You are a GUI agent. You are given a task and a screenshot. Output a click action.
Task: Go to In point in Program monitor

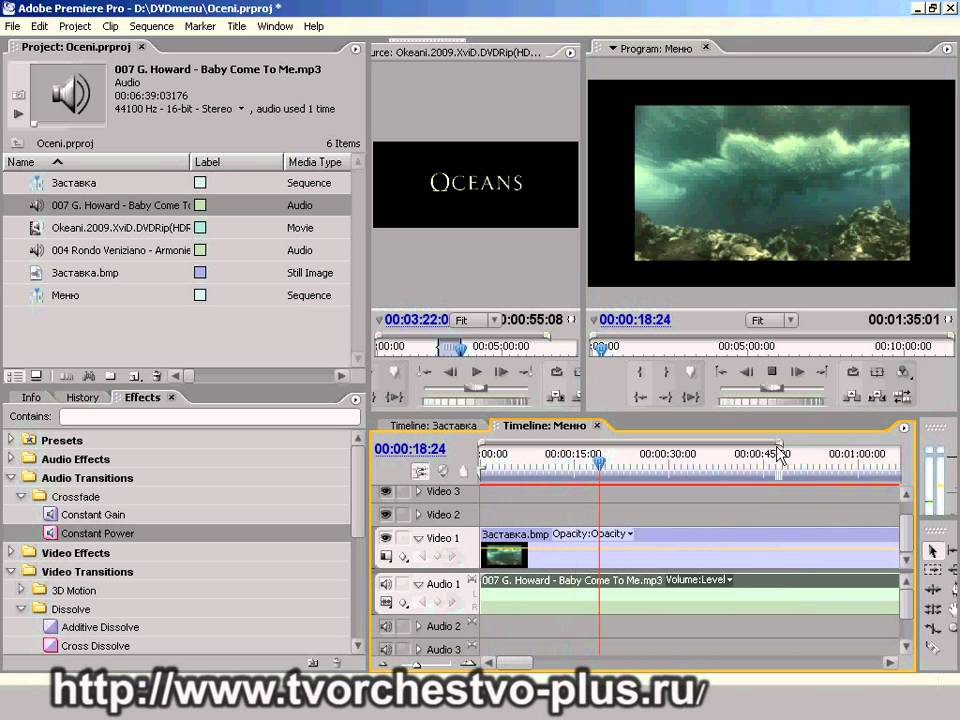click(640, 397)
